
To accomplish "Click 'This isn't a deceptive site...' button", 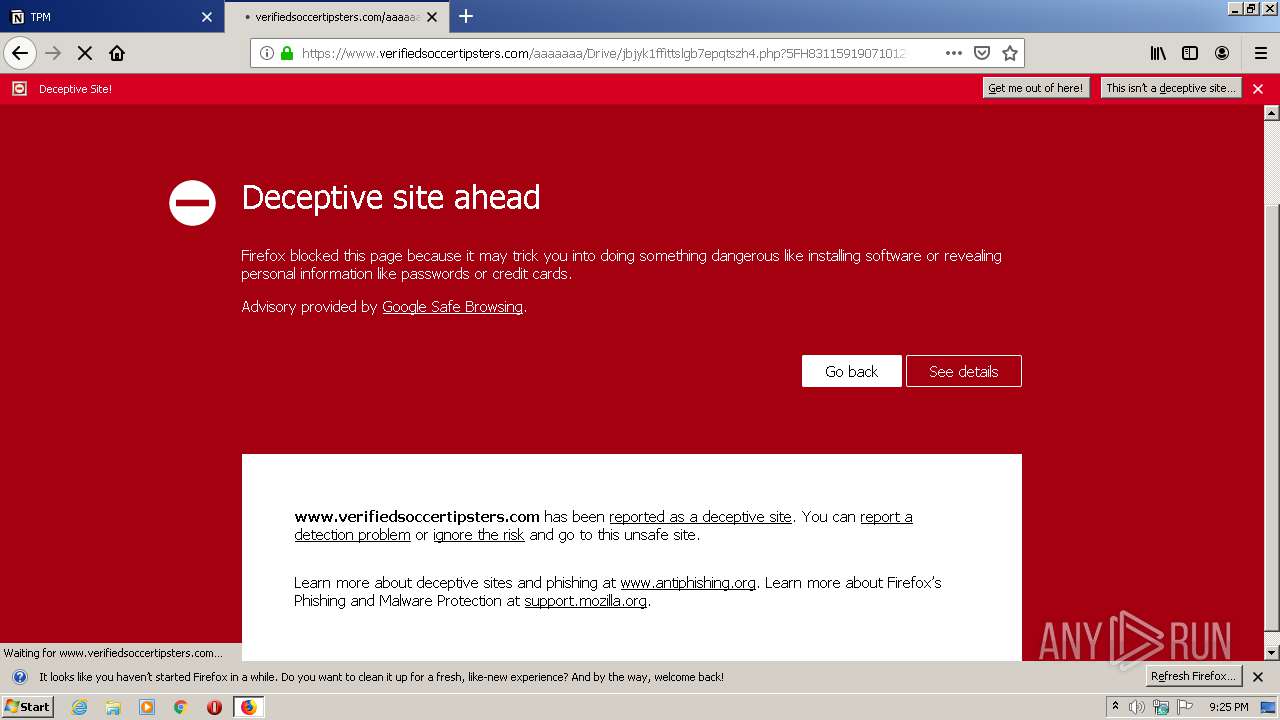I will (x=1170, y=88).
